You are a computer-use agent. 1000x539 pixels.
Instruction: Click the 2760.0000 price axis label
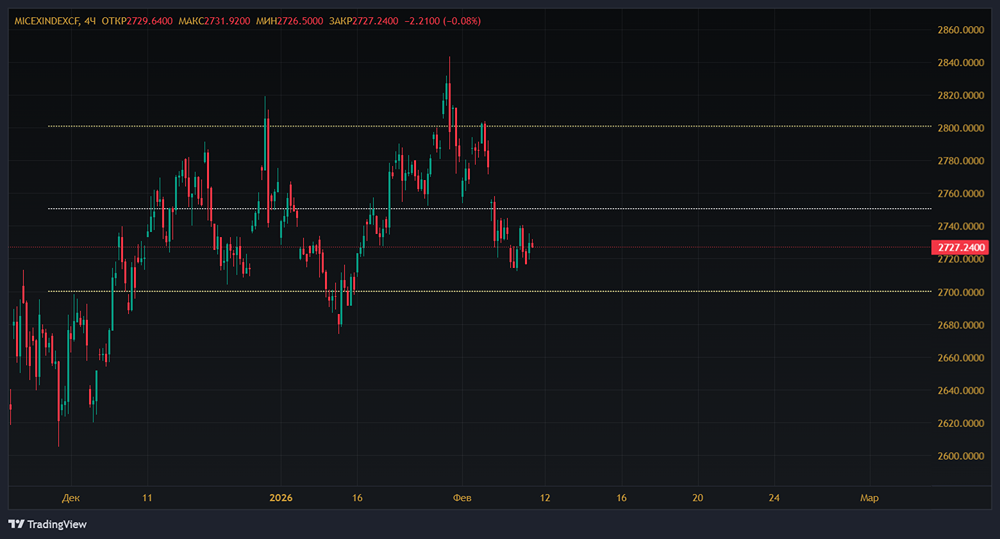pos(960,194)
